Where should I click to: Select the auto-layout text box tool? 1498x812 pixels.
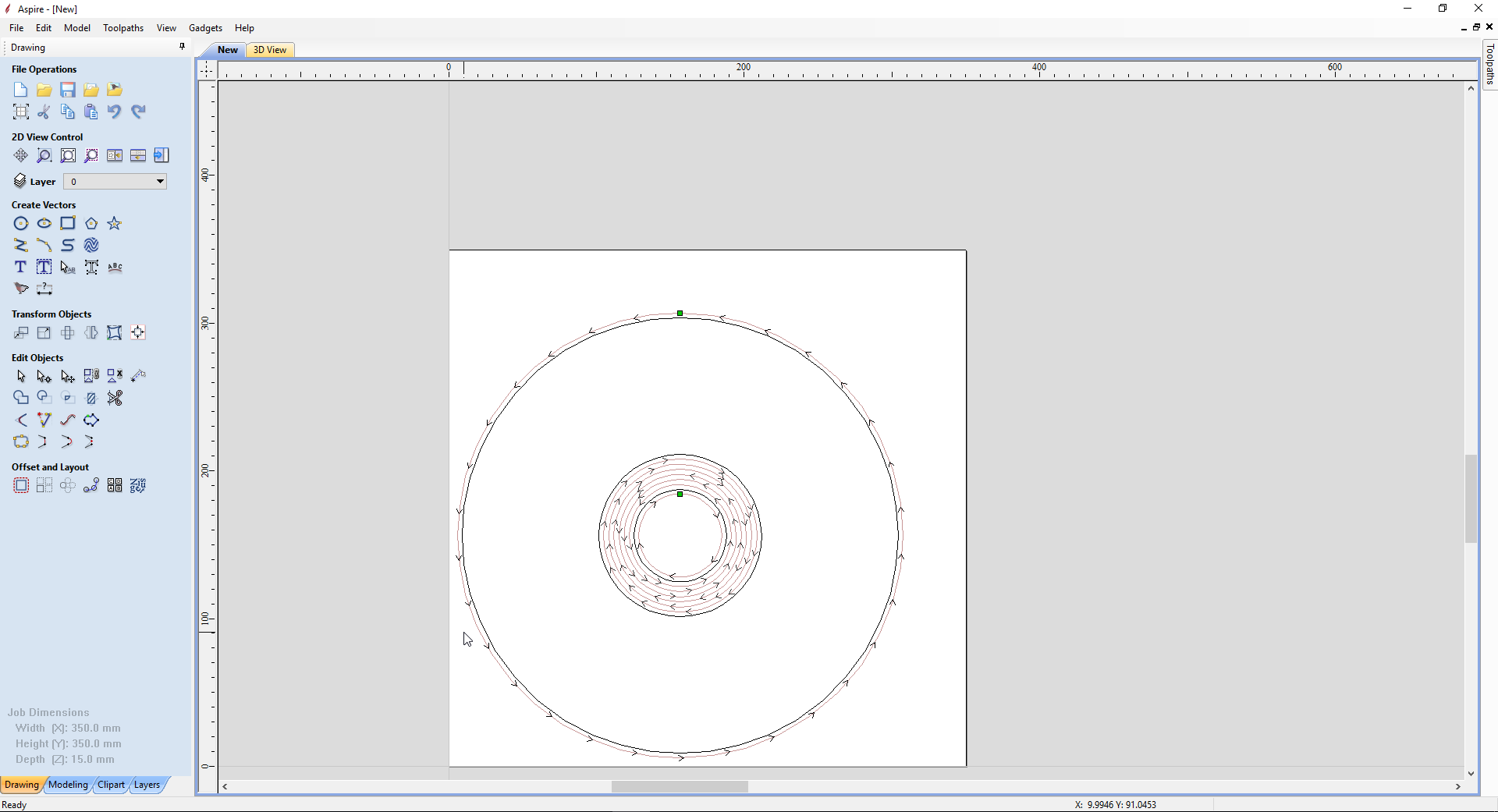pos(44,267)
